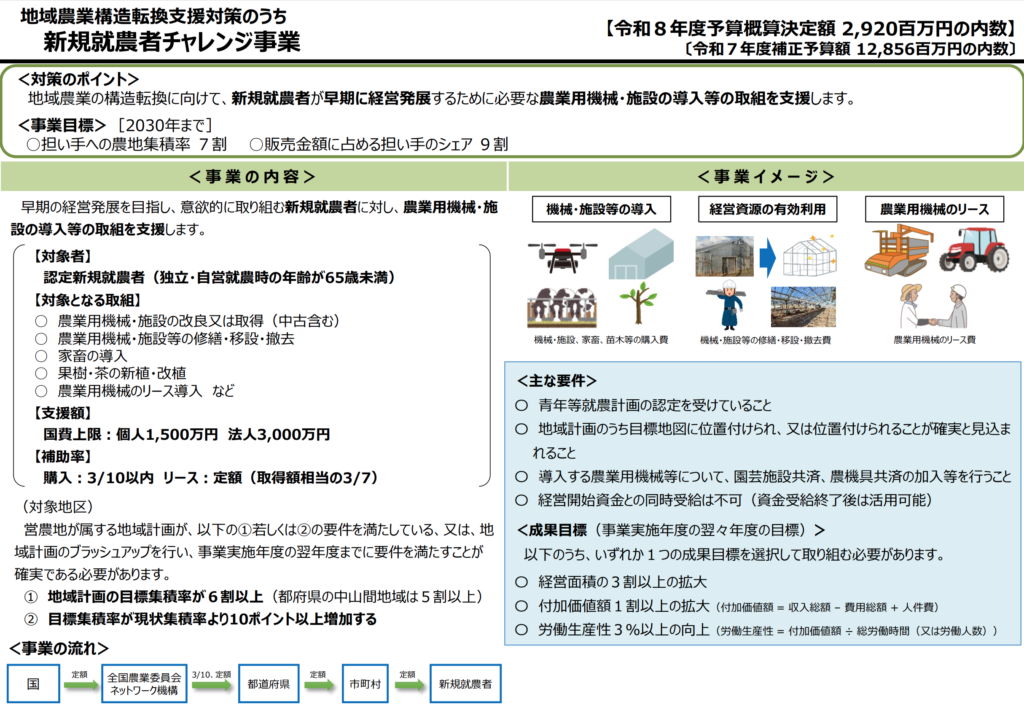This screenshot has height=710, width=1024.
Task: Click the circle bullet beside 経営面積の３割以上の拡大
Action: pyautogui.click(x=520, y=582)
